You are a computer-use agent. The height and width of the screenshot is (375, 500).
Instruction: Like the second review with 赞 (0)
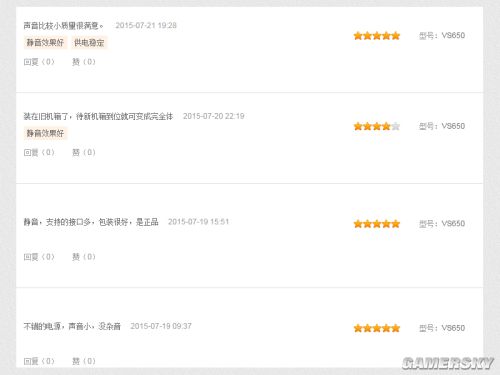tap(84, 152)
